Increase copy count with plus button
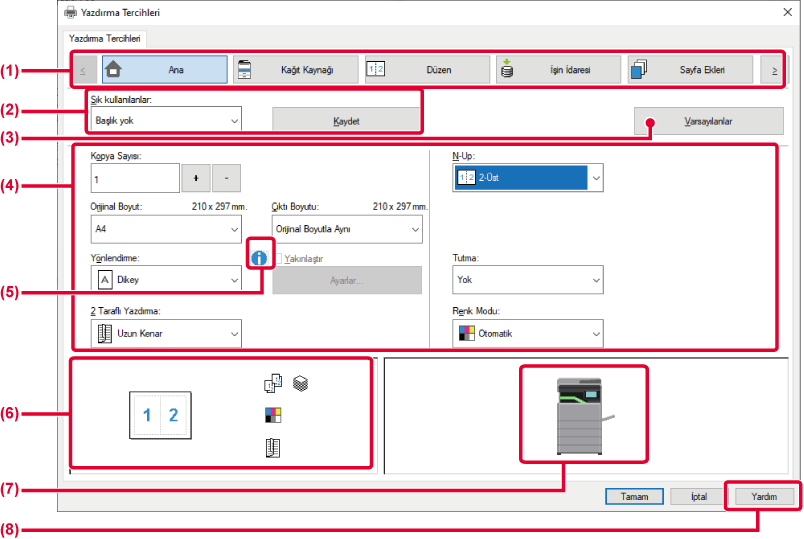Viewport: 804px width, 539px height. pos(196,177)
